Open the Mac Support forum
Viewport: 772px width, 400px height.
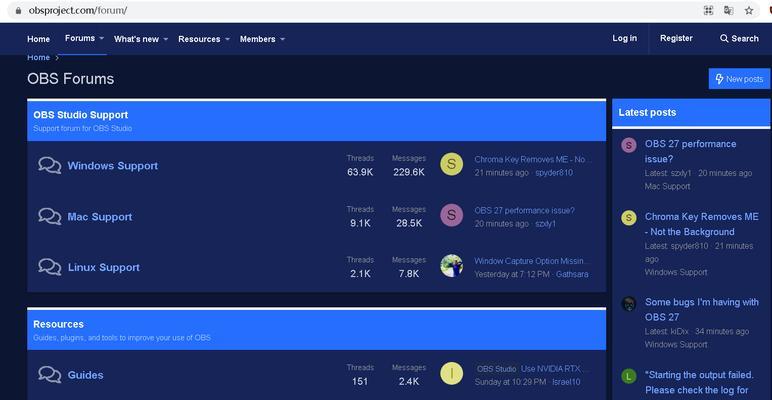[100, 217]
